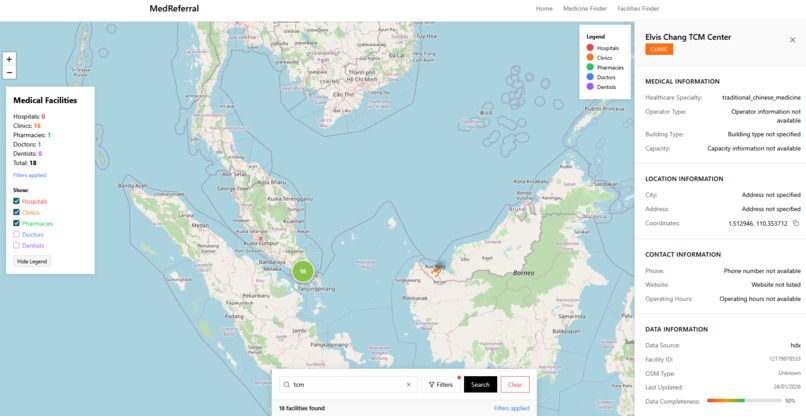Enable the Dentists checkbox

16,246
